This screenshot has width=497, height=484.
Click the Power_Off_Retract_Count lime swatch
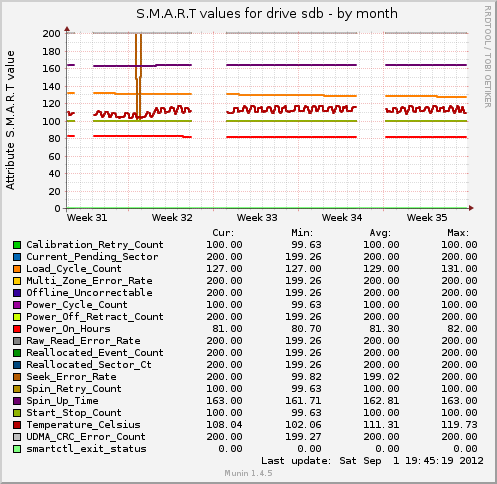pyautogui.click(x=17, y=317)
